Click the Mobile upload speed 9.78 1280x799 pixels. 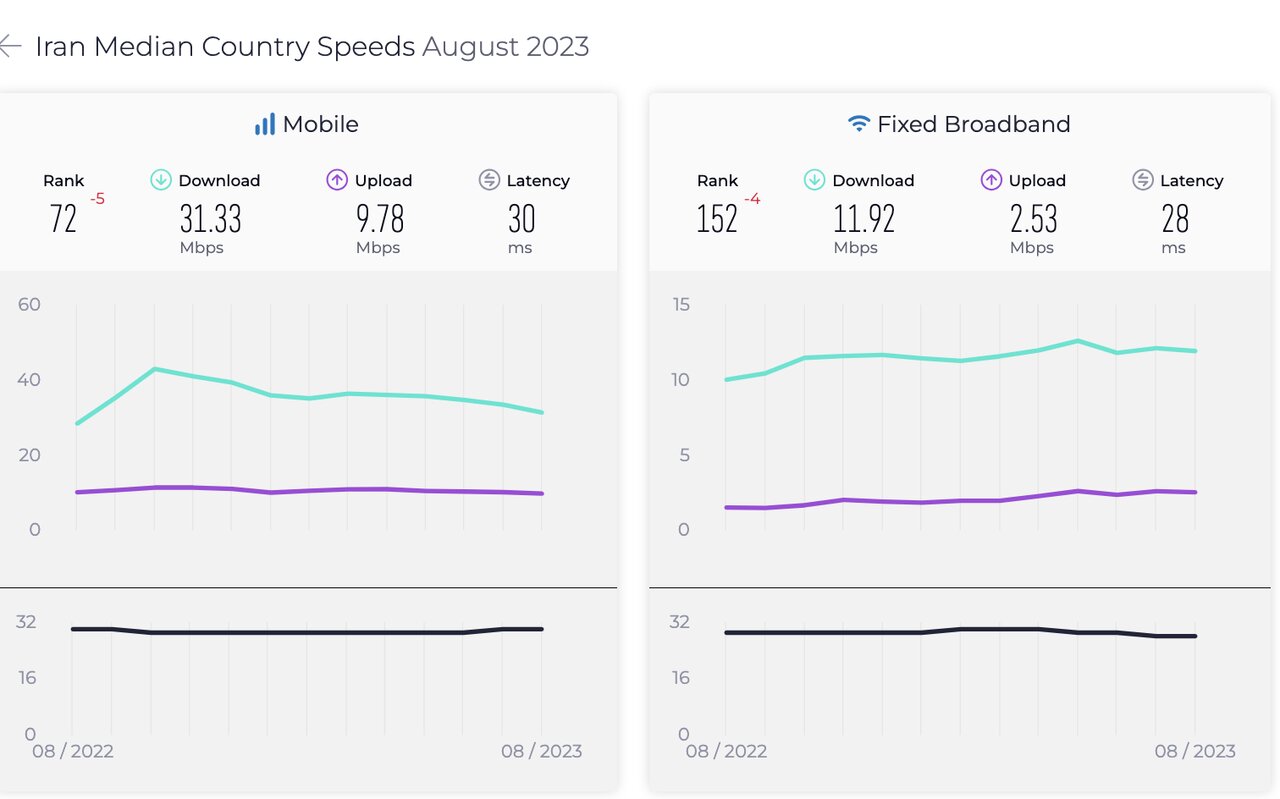(x=380, y=218)
